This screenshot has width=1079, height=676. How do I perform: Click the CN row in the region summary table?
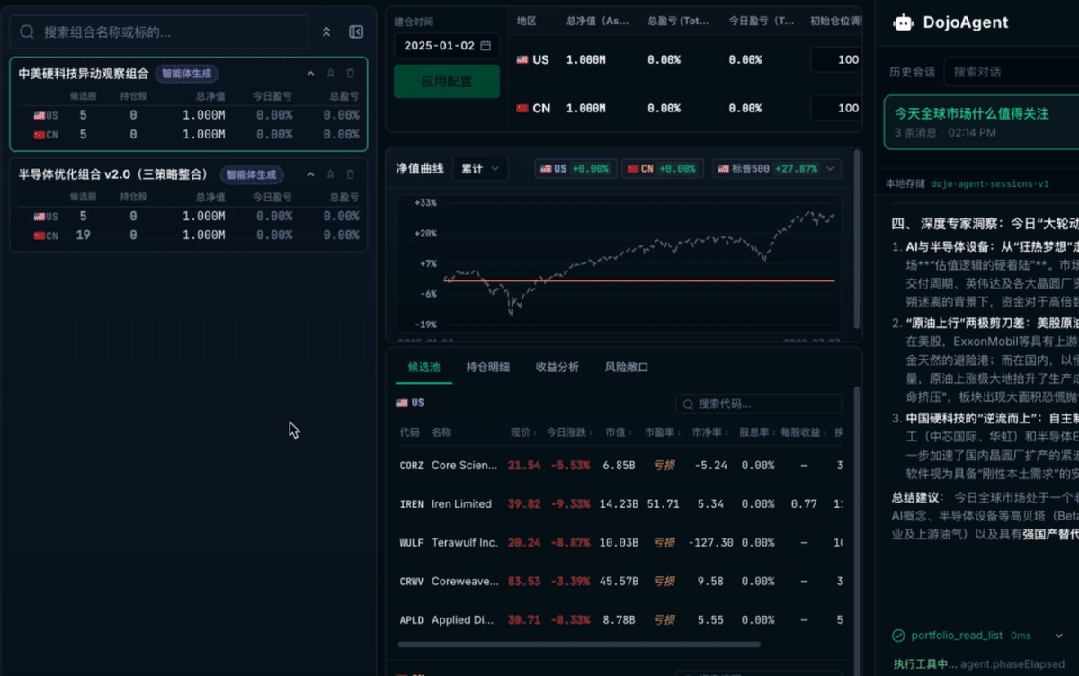pos(685,108)
